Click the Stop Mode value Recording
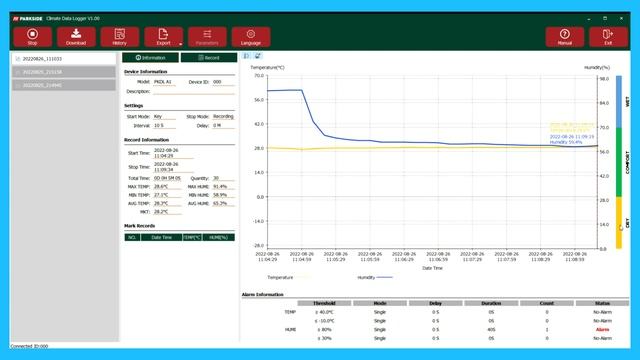The image size is (640, 360). pyautogui.click(x=224, y=116)
